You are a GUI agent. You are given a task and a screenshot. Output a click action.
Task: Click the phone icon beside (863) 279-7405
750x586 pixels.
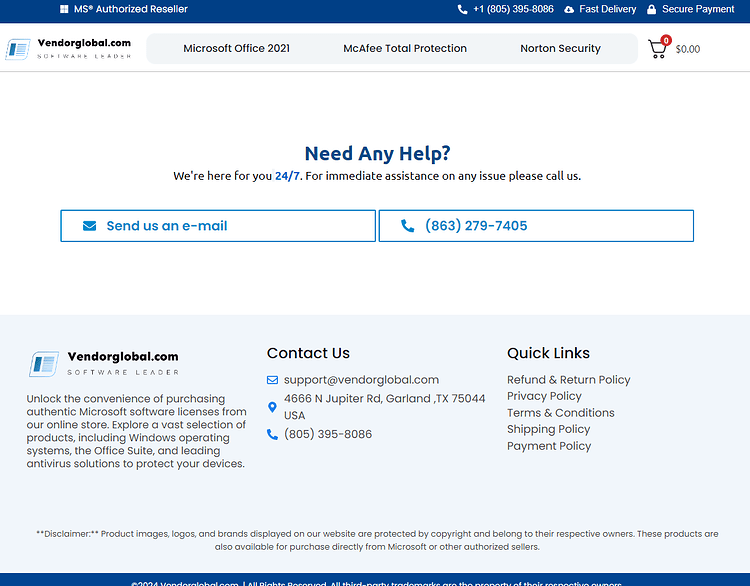408,226
